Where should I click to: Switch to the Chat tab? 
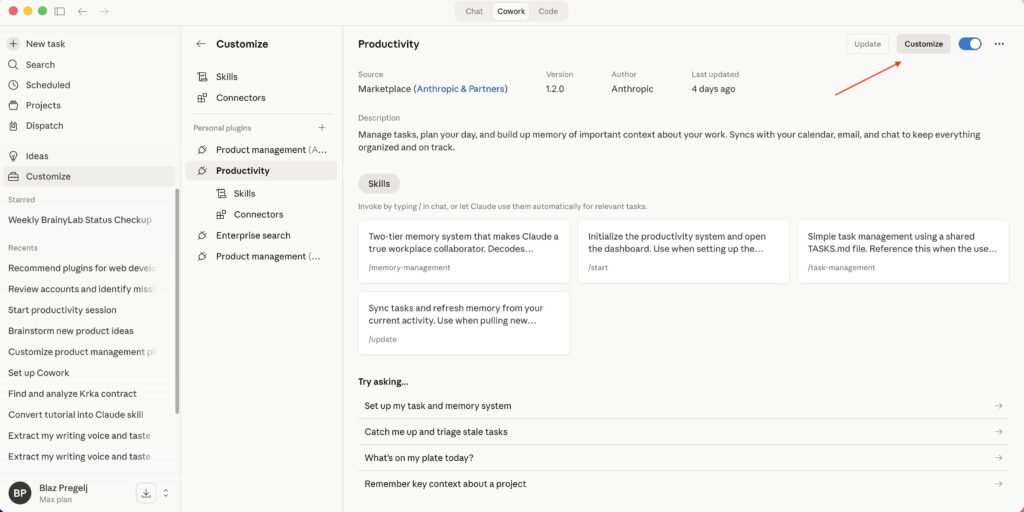(x=474, y=11)
